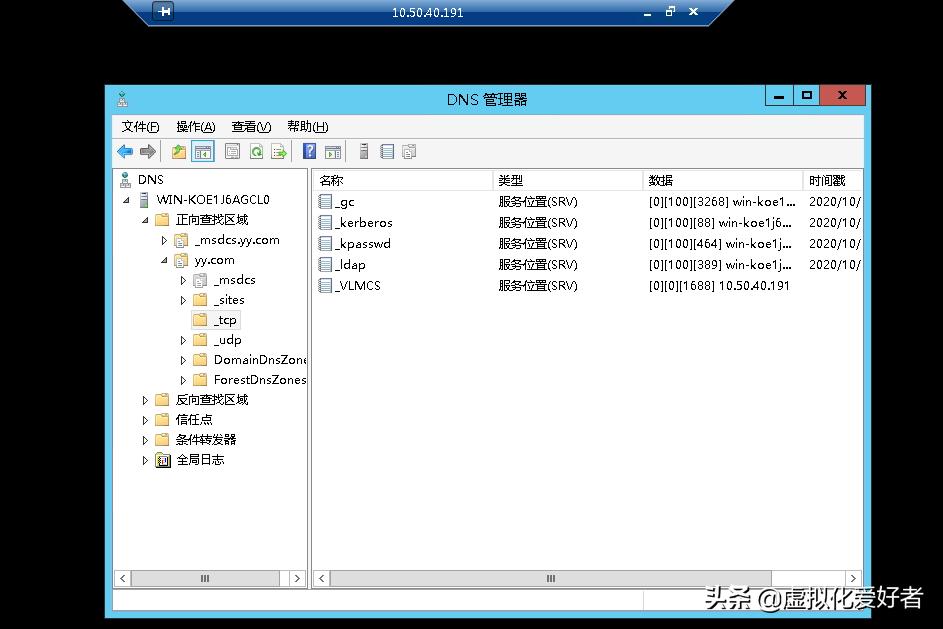Click the Export List toolbar icon
The image size is (943, 629).
click(x=281, y=151)
